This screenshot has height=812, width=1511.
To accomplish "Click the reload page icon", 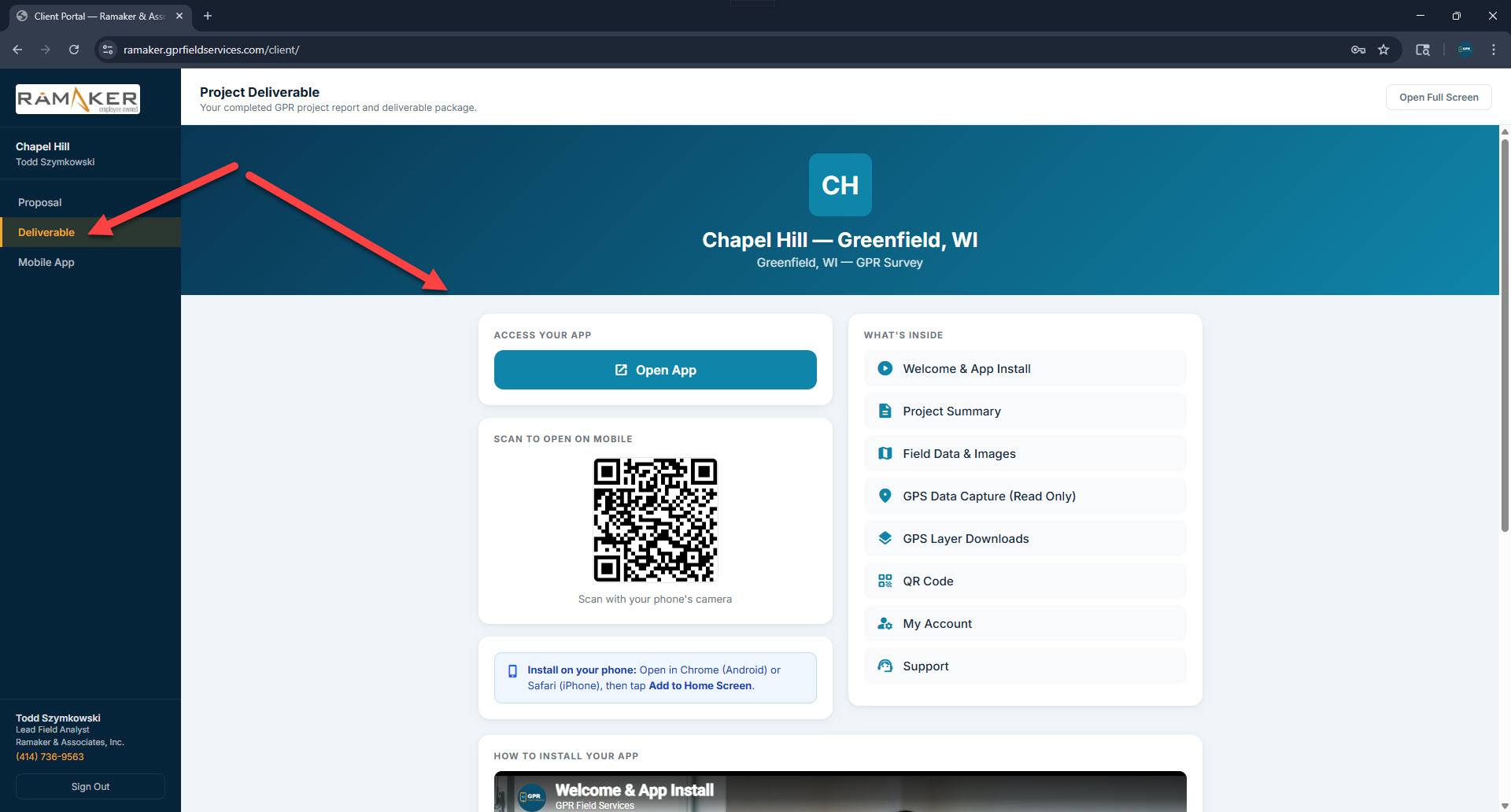I will pos(73,50).
